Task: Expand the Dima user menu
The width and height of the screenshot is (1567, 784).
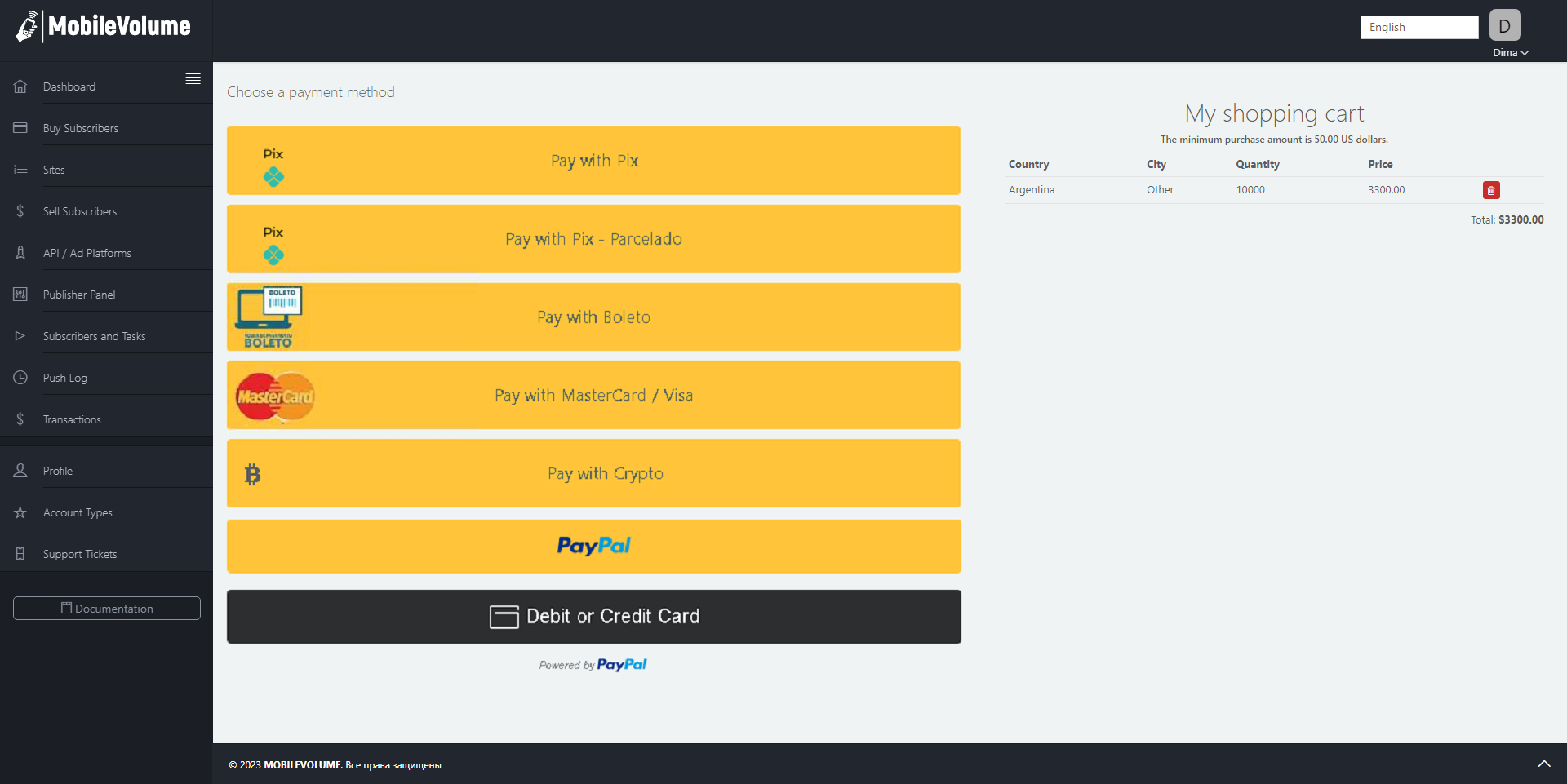Action: point(1510,53)
